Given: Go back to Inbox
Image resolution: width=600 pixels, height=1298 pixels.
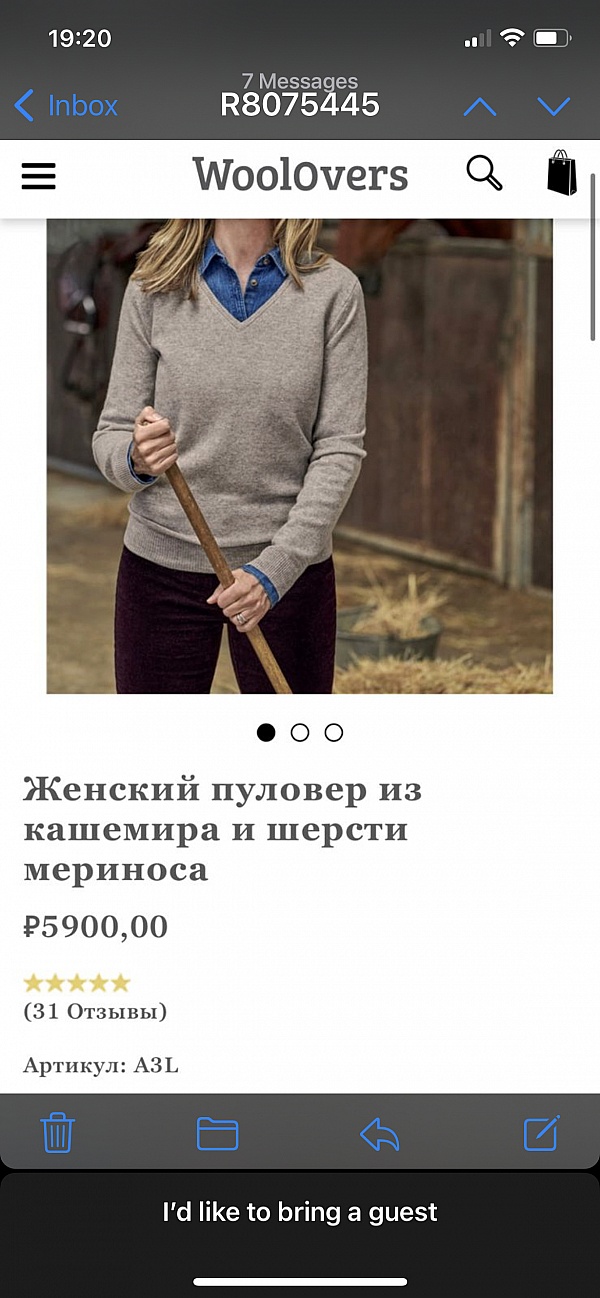Looking at the screenshot, I should (66, 105).
